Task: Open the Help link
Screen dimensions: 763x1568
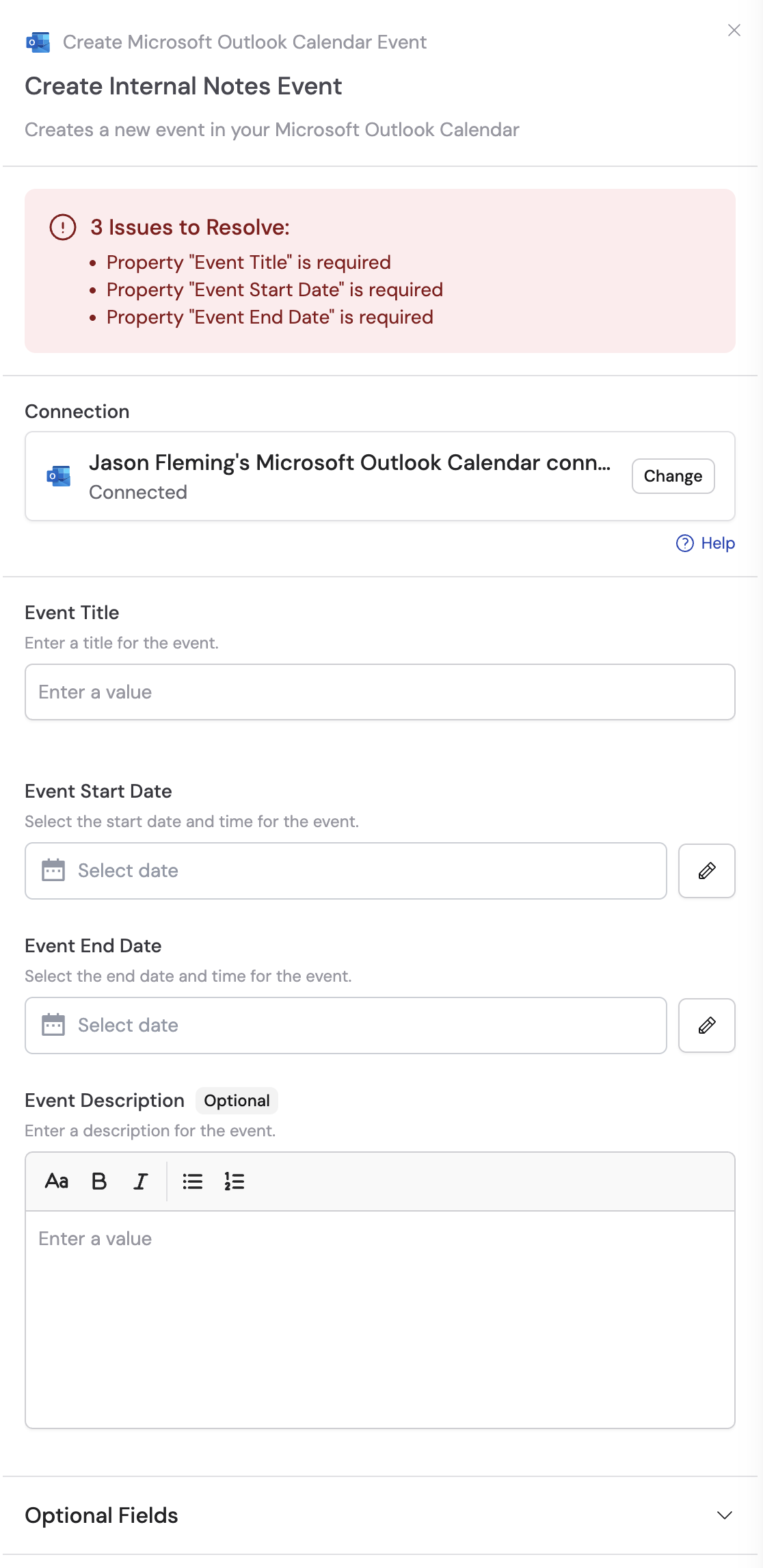Action: point(717,543)
